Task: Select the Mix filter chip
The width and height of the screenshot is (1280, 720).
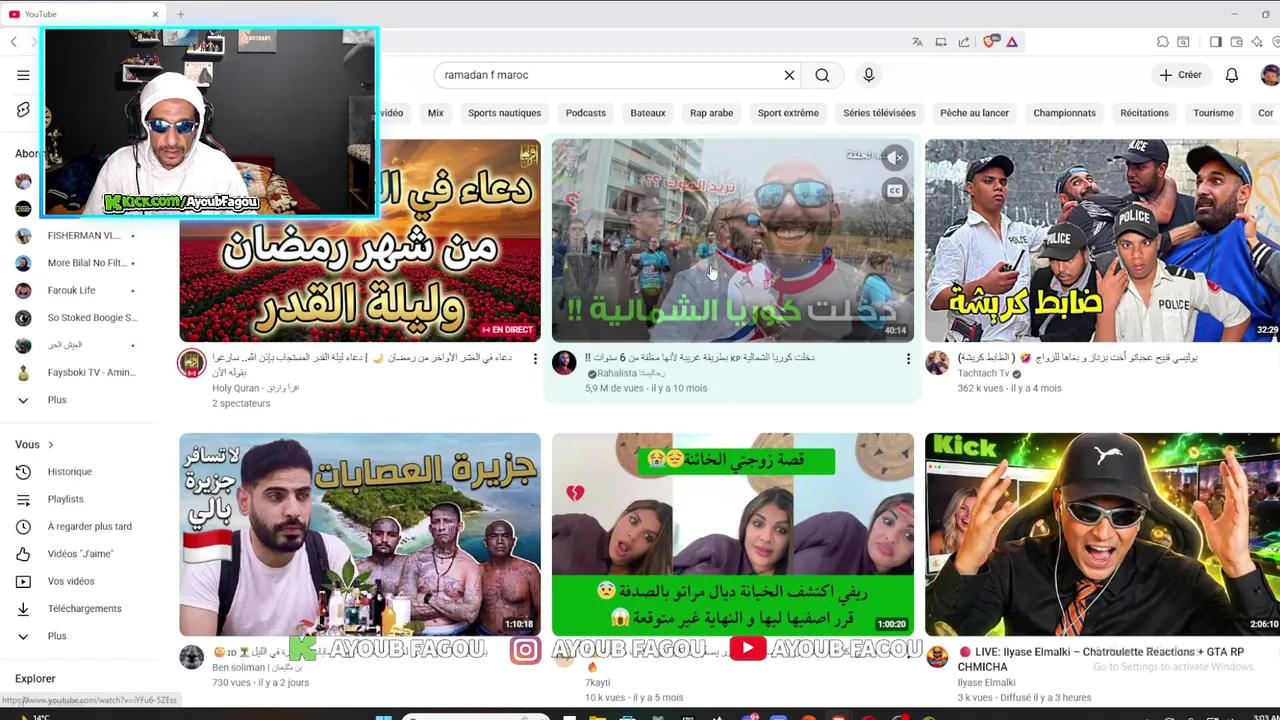Action: [x=436, y=113]
